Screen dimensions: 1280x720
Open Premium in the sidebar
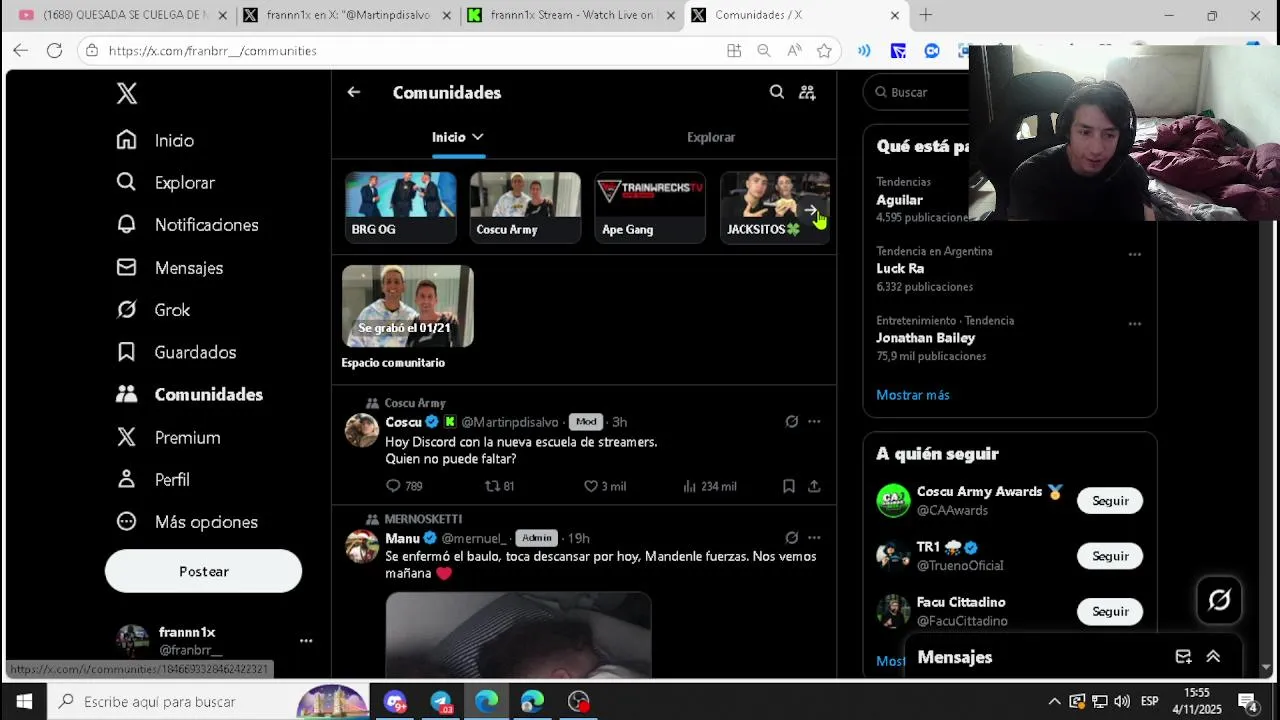point(168,438)
